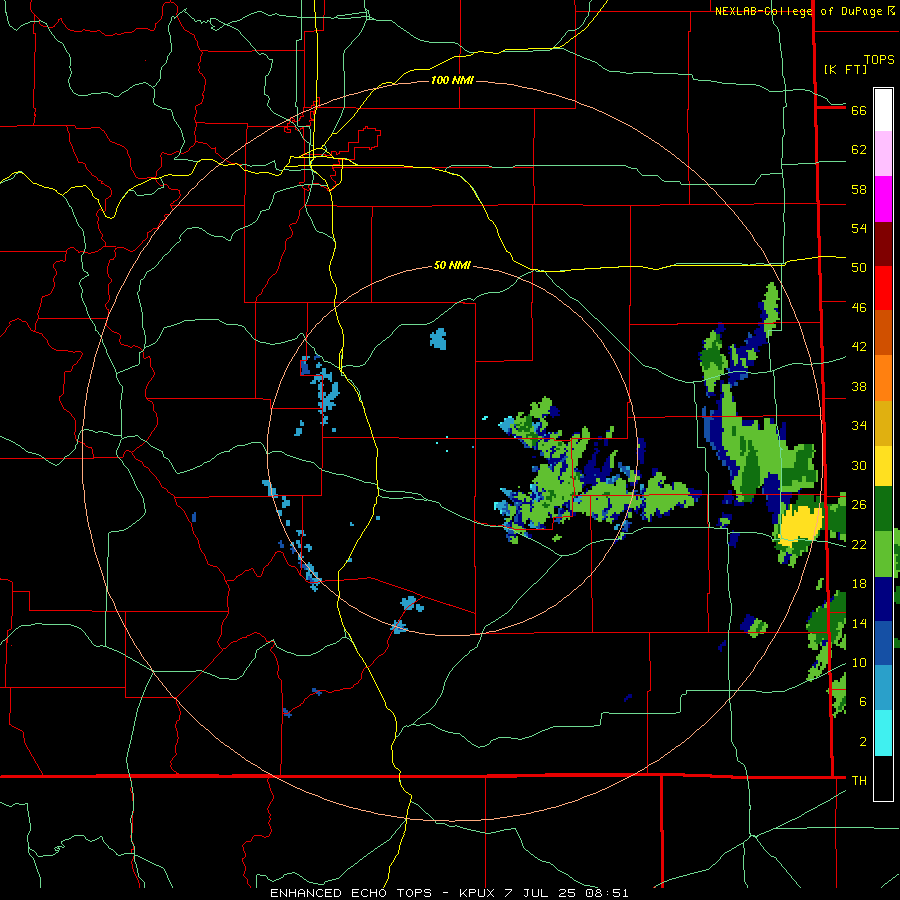Click the medium blue 18 K FT swatch
Viewport: 900px width, 900px height.
[x=883, y=643]
